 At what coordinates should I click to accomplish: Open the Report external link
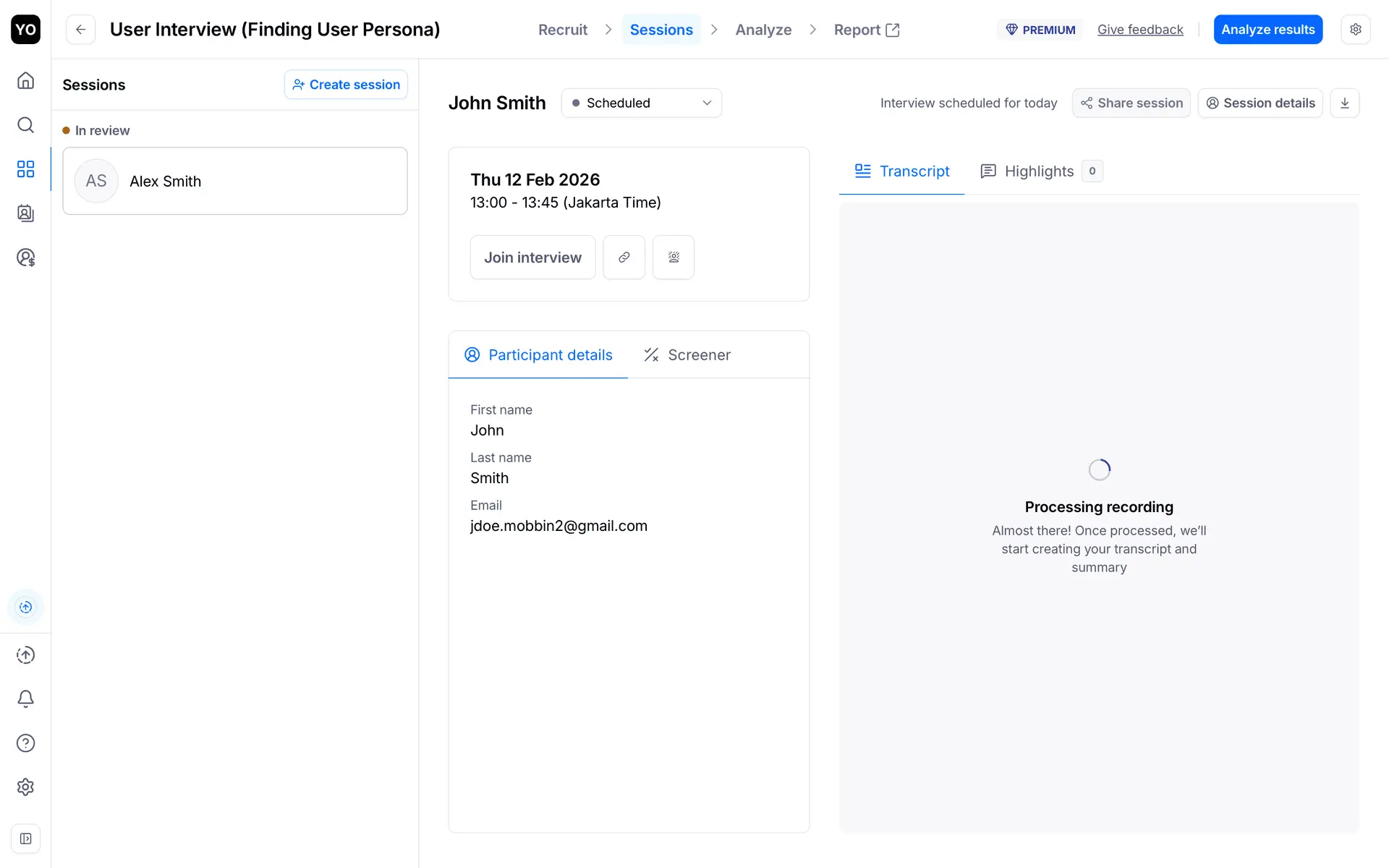point(866,30)
